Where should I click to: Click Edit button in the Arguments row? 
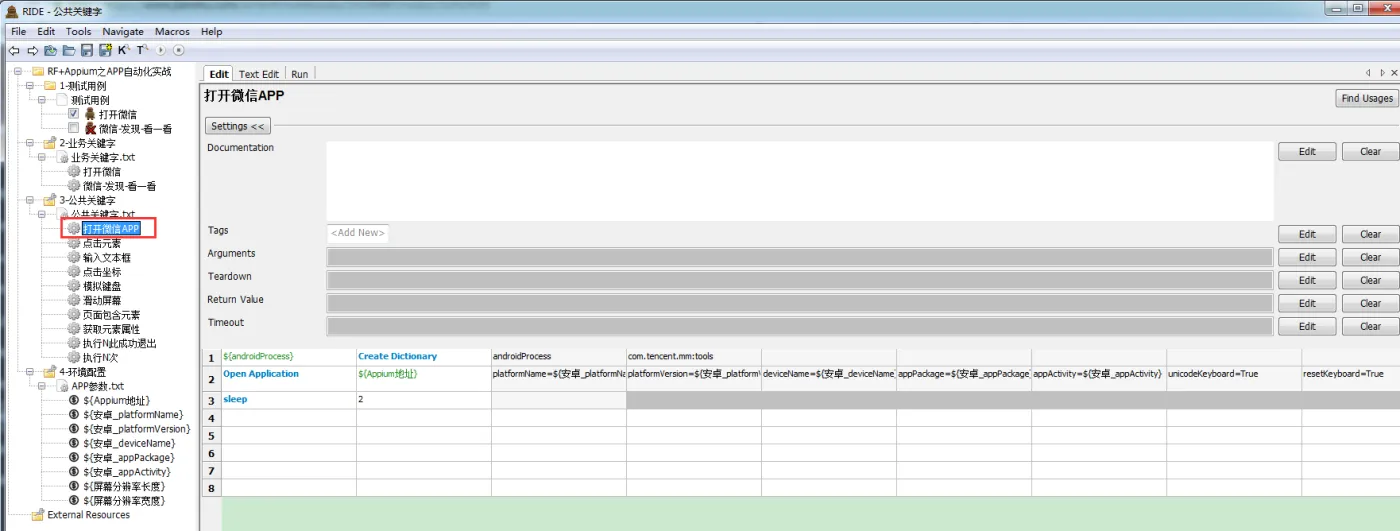point(1307,257)
